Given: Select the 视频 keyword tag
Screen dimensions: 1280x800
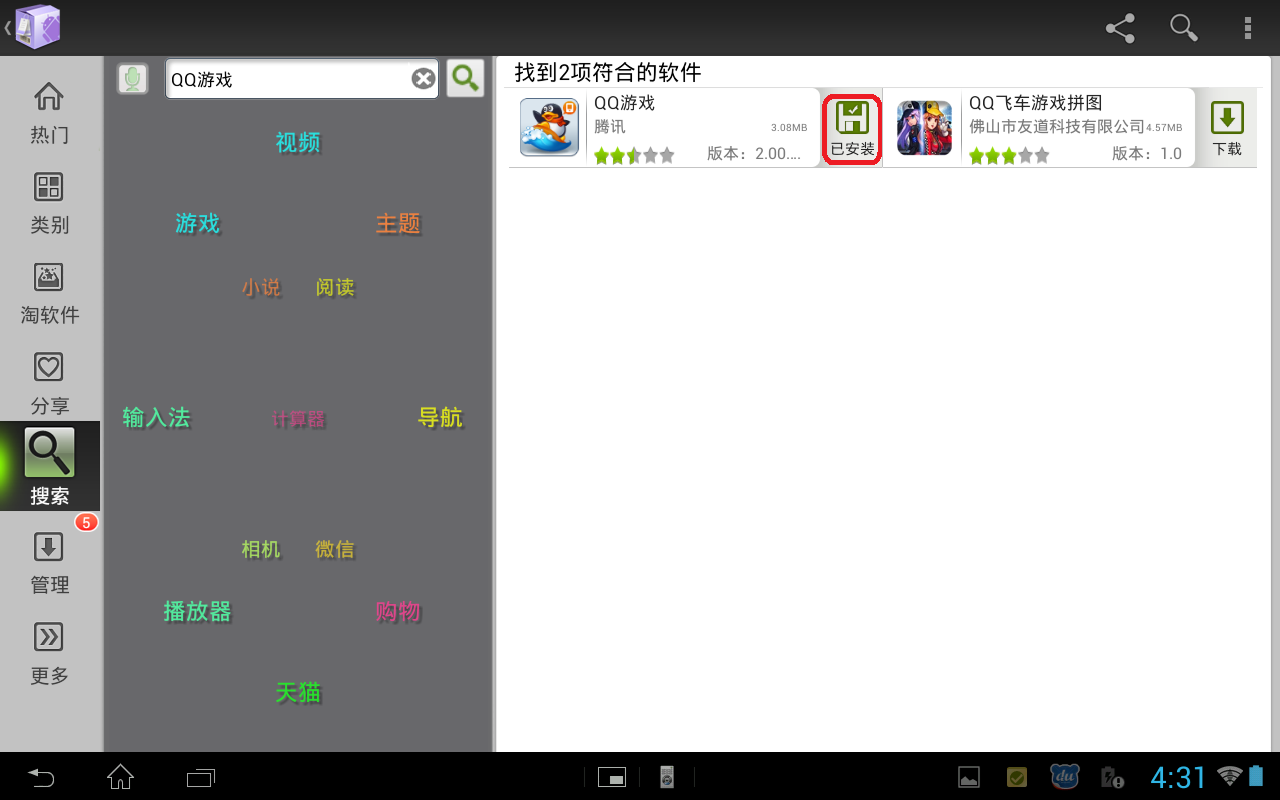Looking at the screenshot, I should (x=298, y=142).
